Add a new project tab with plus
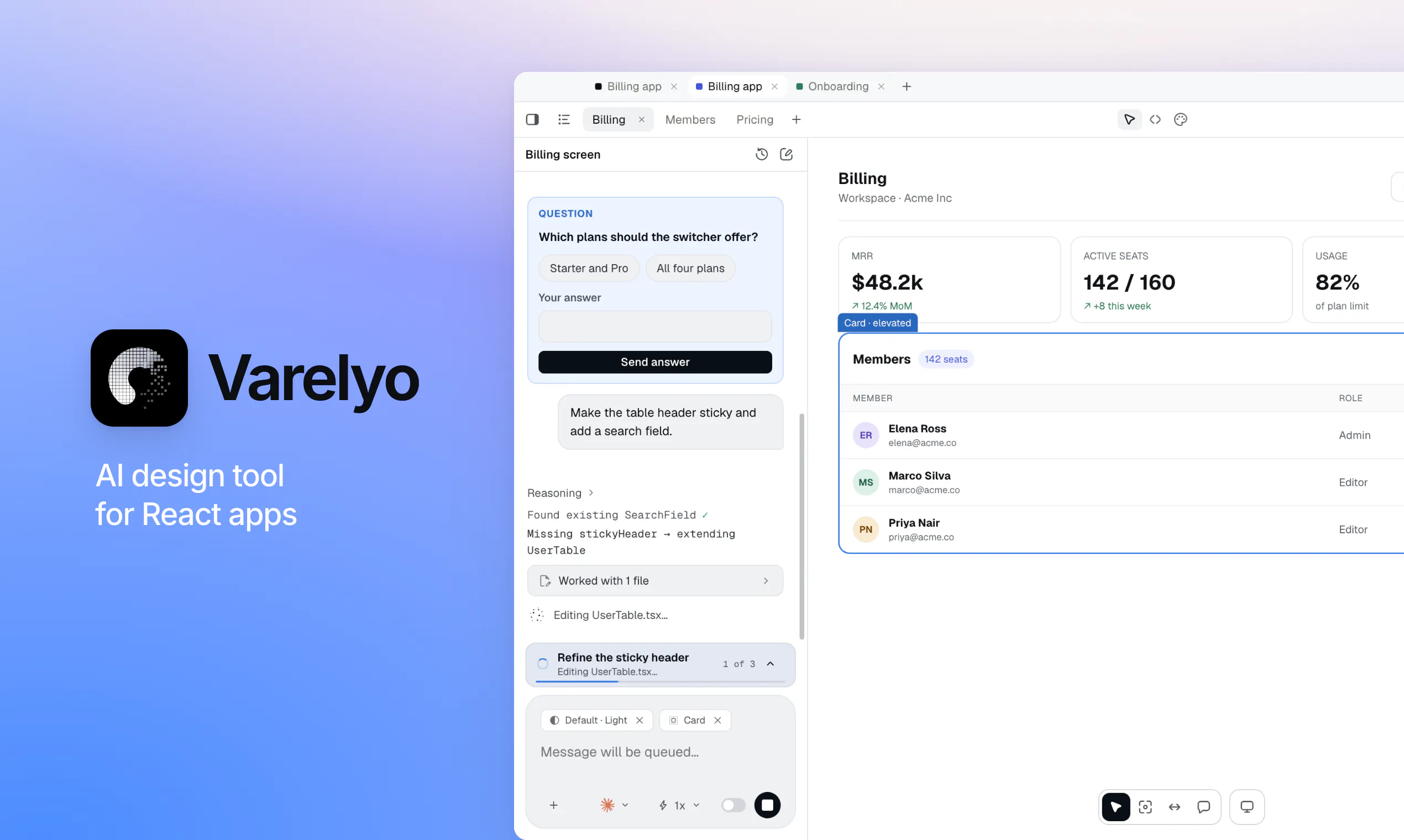The image size is (1404, 840). click(907, 87)
